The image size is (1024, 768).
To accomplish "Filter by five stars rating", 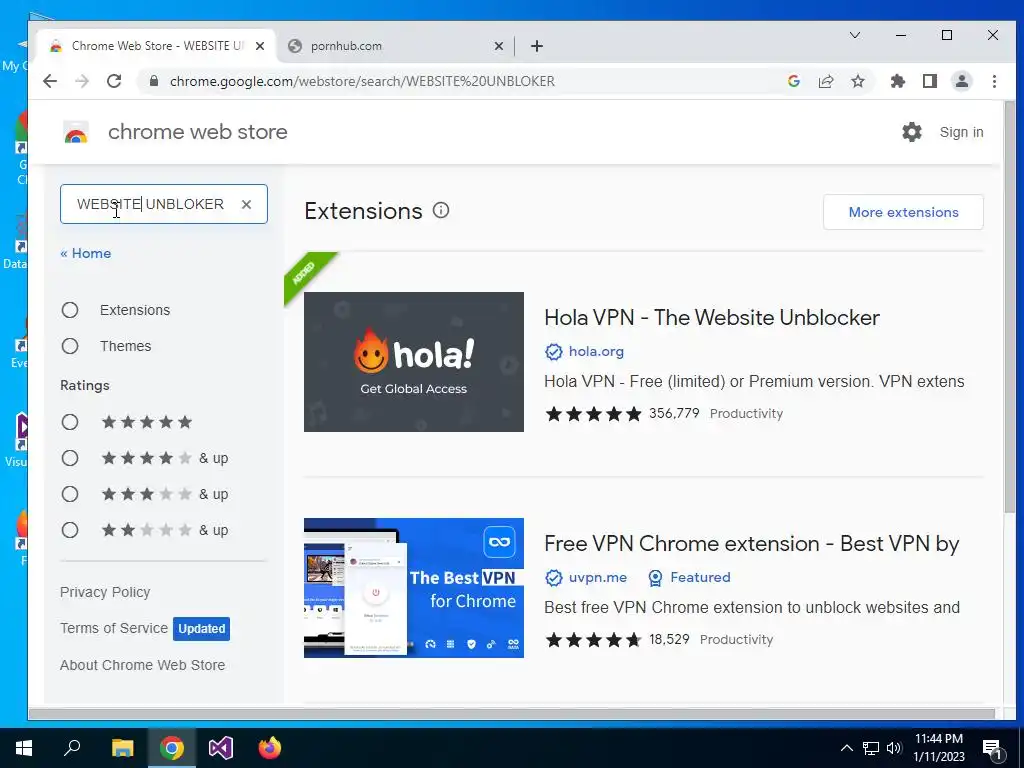I will [70, 422].
